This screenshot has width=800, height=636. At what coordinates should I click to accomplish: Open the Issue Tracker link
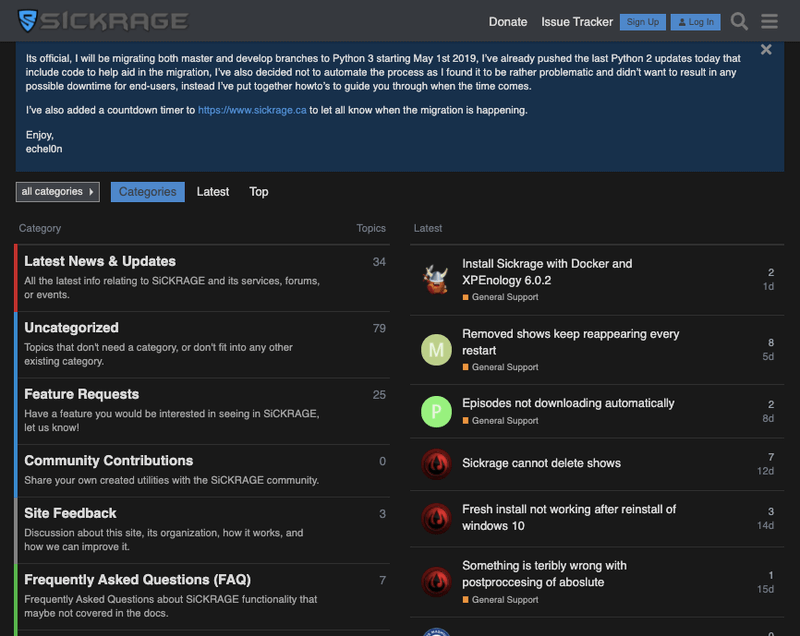coord(577,22)
